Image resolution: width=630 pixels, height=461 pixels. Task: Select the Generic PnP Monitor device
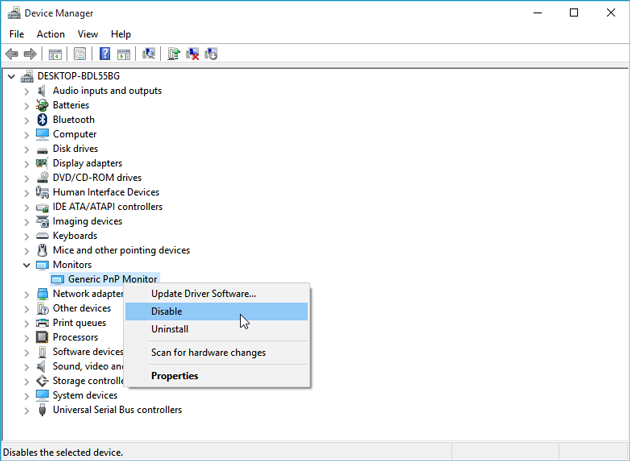[x=112, y=279]
